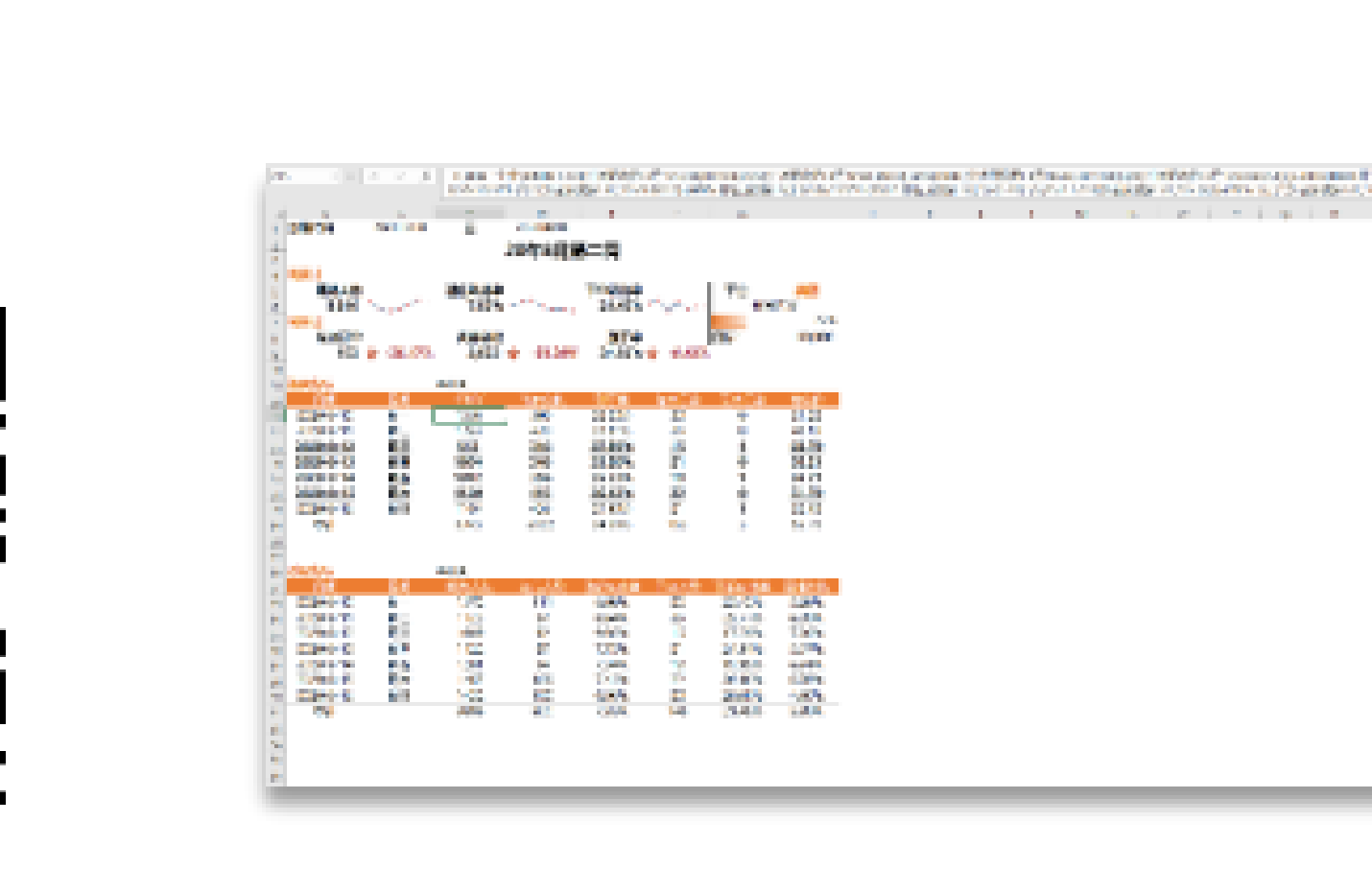Open the Name Box dropdown arrow
This screenshot has height=892, width=1372.
[335, 176]
